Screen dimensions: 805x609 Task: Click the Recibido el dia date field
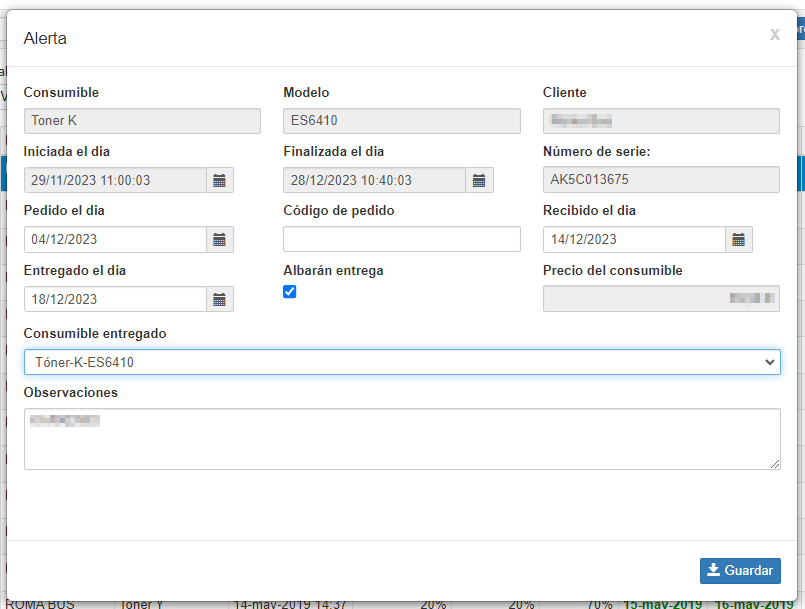(633, 240)
